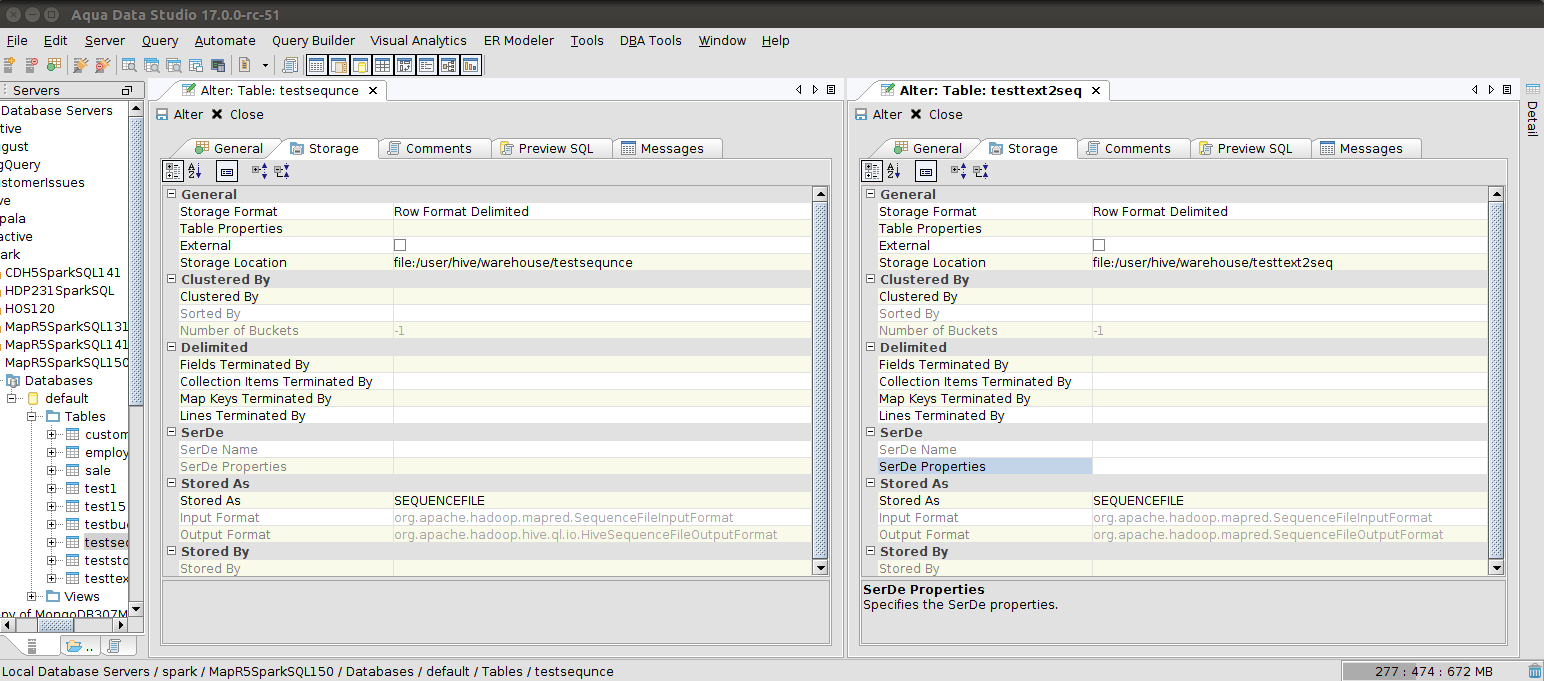Click the Disconnect server plug icon with red mark
Image resolution: width=1544 pixels, height=681 pixels.
(x=103, y=65)
